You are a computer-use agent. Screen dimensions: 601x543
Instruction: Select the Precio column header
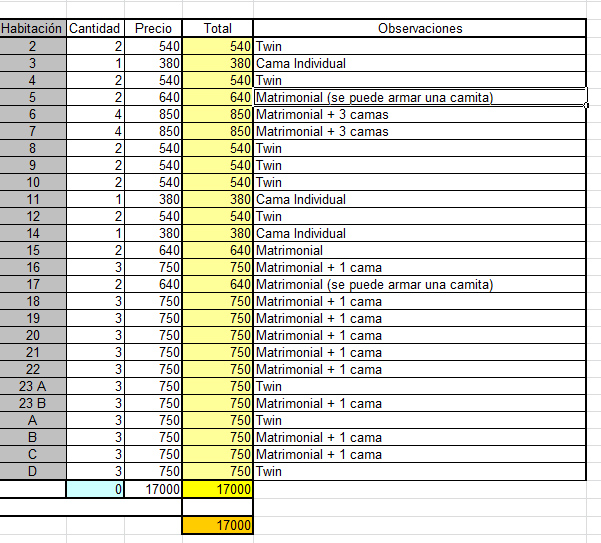click(153, 28)
